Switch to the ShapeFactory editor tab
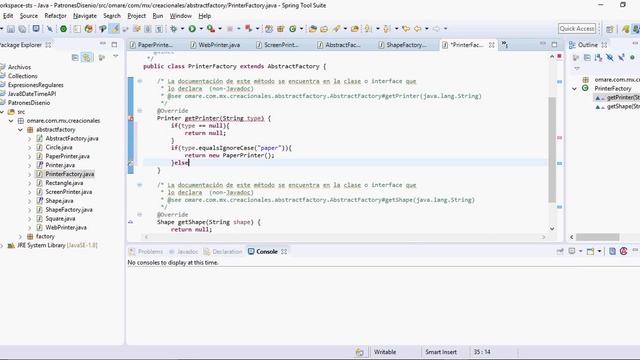The height and width of the screenshot is (360, 640). (402, 45)
